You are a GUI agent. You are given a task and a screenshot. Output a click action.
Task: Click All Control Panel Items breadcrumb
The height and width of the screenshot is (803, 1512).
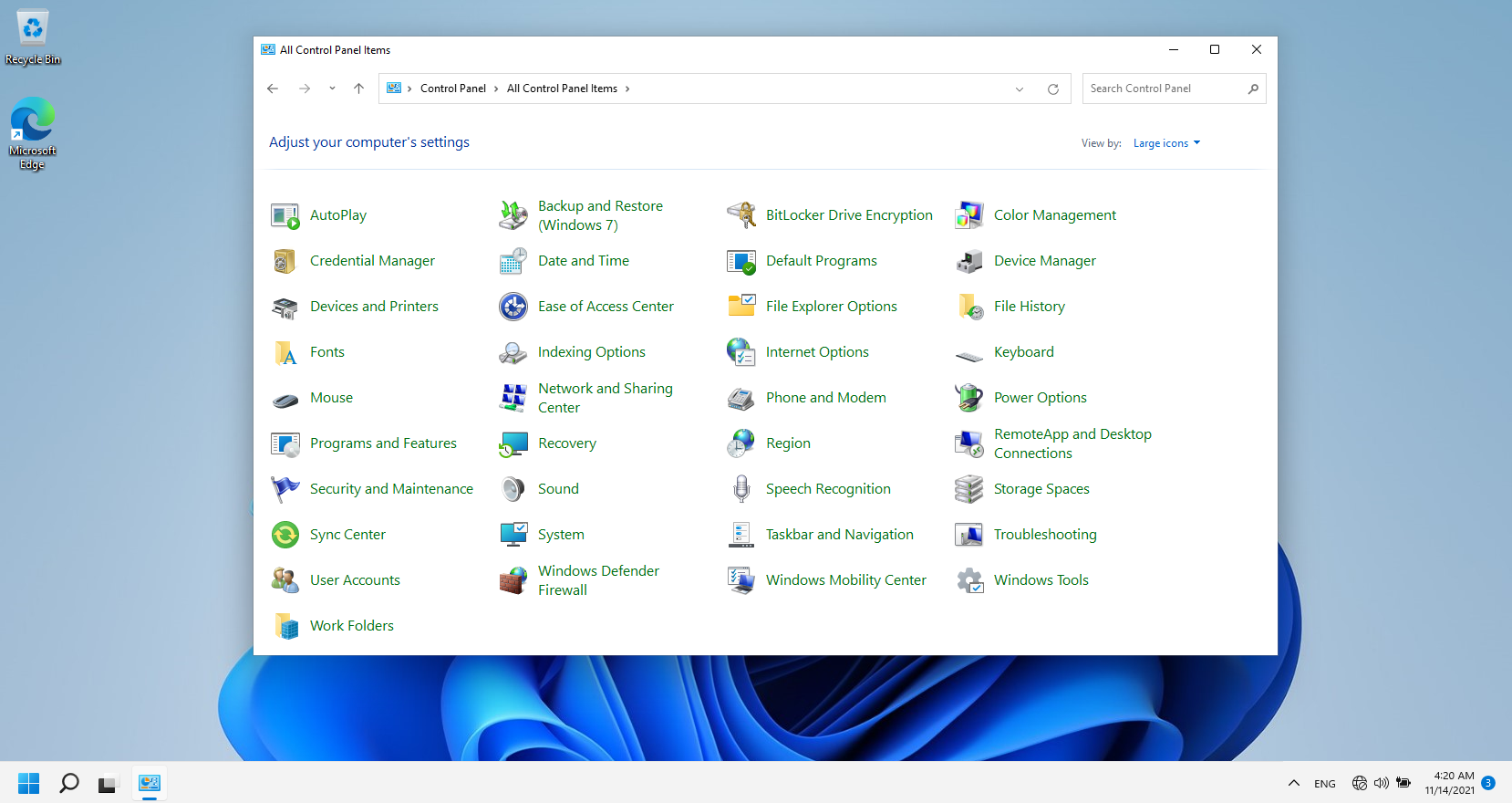pos(562,89)
